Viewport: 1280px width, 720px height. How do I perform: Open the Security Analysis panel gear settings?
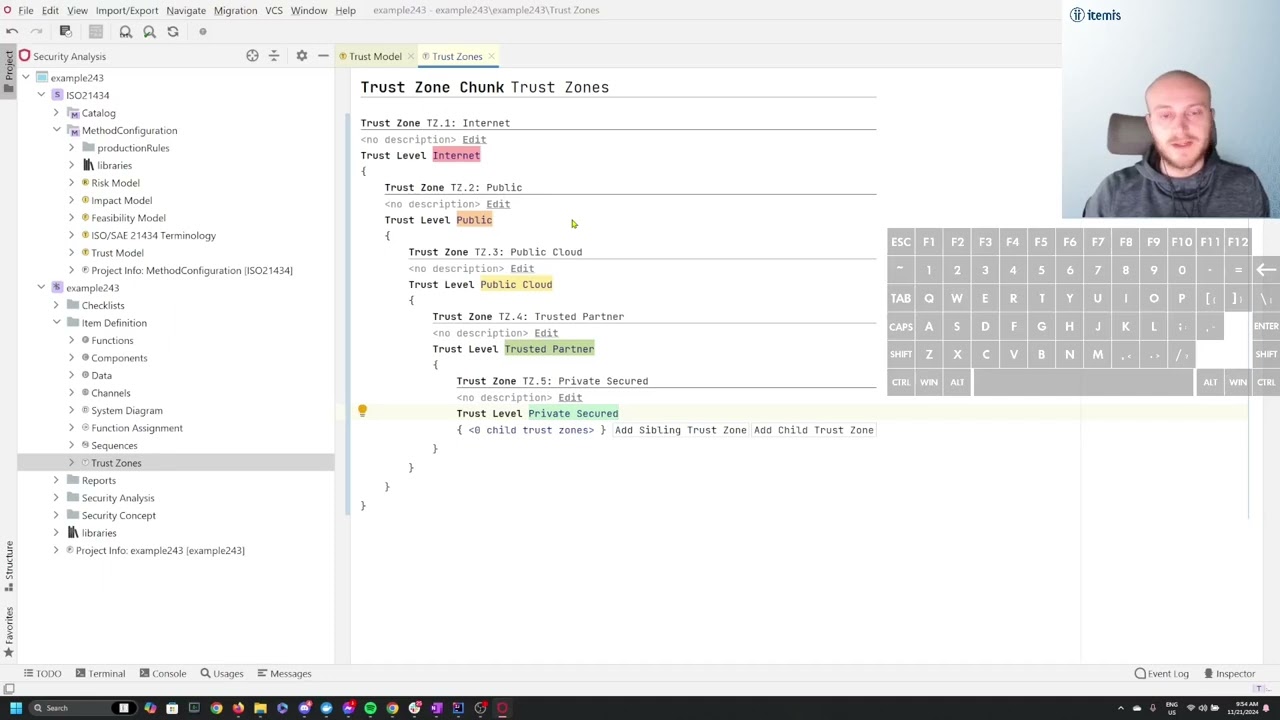(x=301, y=56)
